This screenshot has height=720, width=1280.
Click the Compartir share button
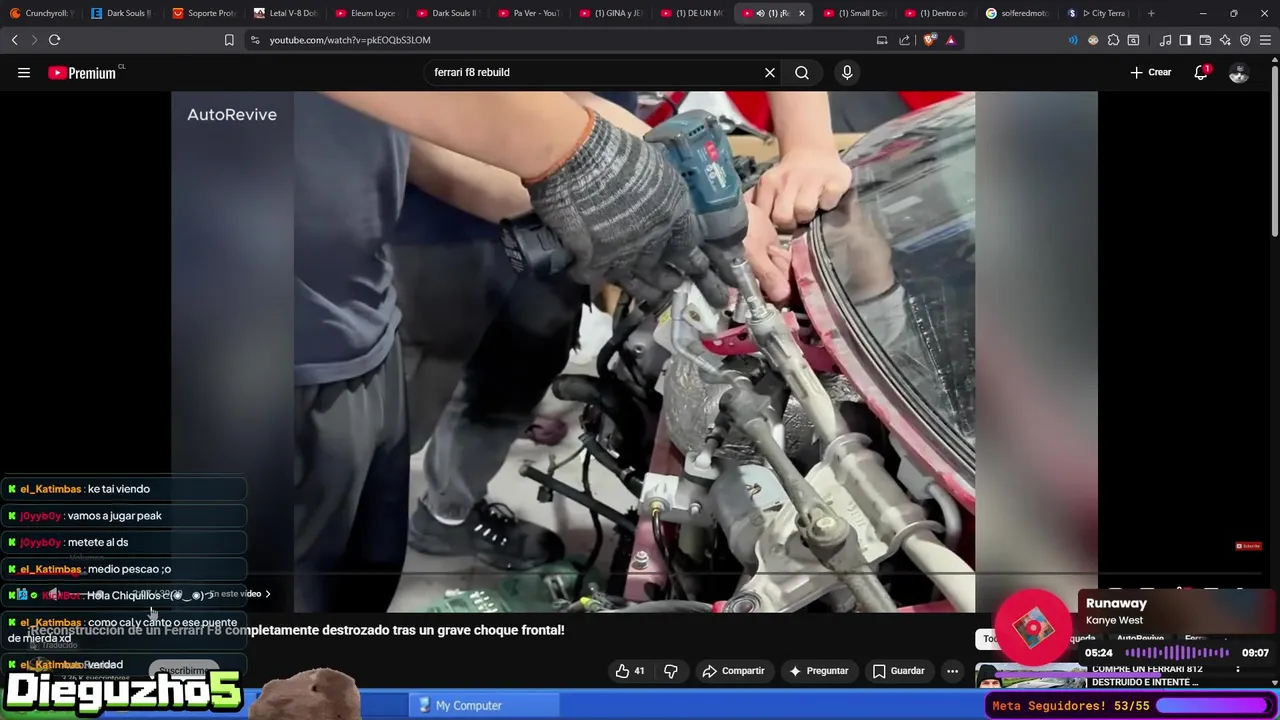[x=733, y=671]
